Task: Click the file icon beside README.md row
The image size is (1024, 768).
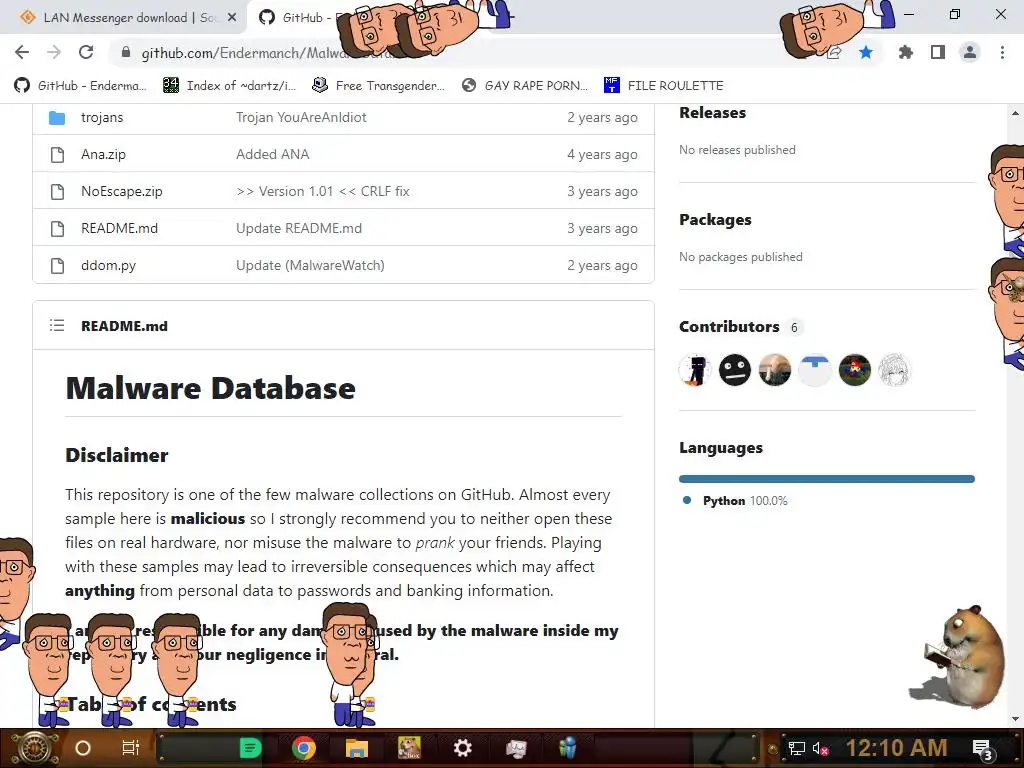Action: (57, 229)
